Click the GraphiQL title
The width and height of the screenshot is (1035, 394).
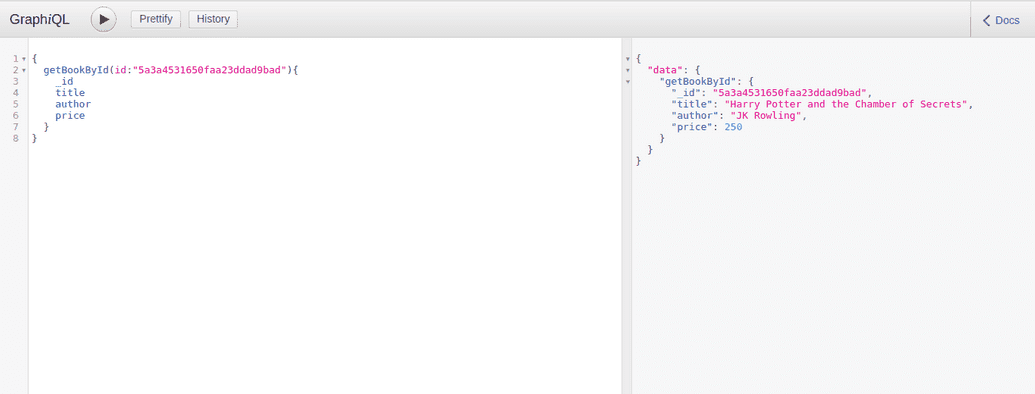coord(40,20)
